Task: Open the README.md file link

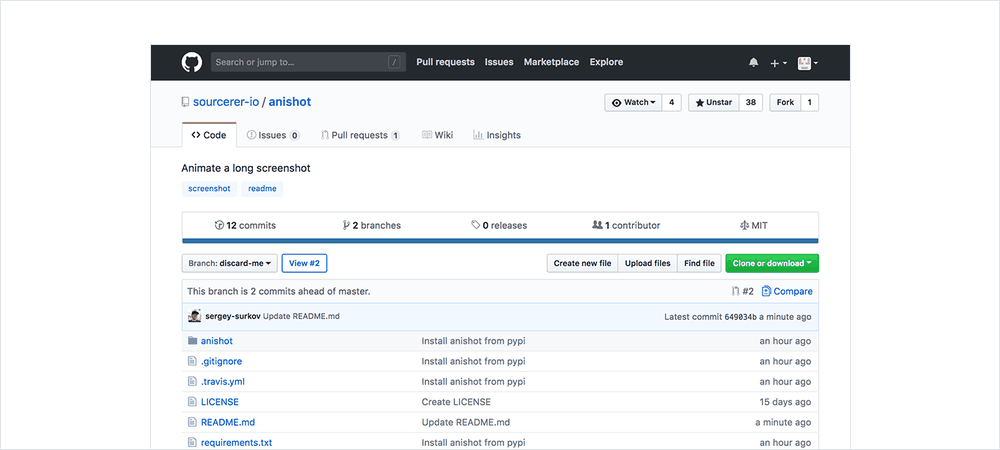Action: pos(227,422)
